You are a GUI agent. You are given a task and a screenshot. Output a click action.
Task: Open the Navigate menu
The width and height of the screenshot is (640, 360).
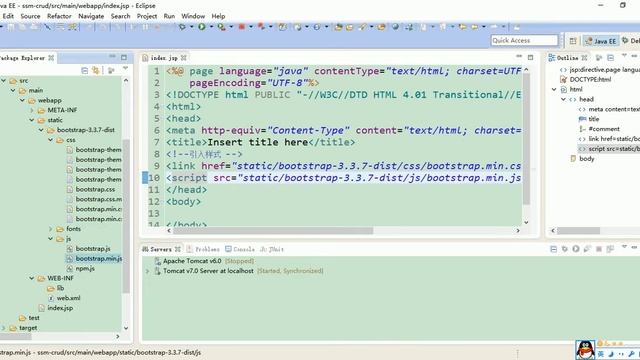pyautogui.click(x=91, y=16)
